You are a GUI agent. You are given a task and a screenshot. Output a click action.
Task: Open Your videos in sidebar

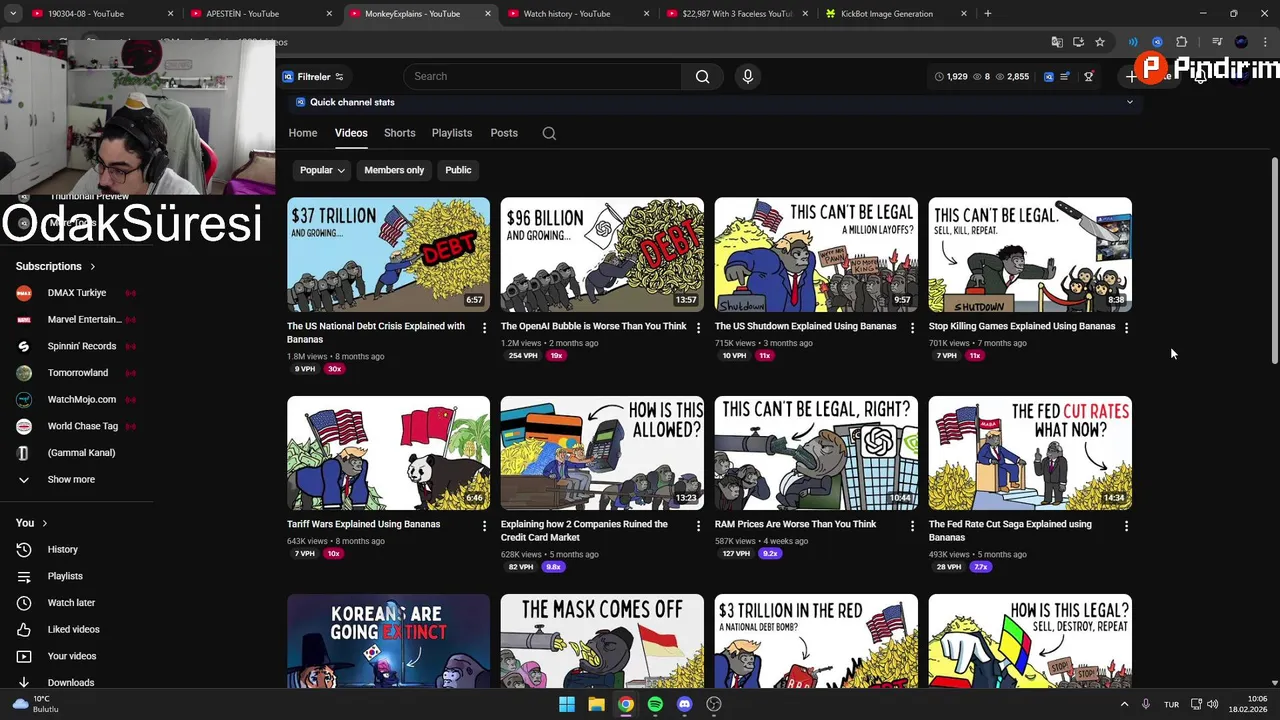point(72,656)
